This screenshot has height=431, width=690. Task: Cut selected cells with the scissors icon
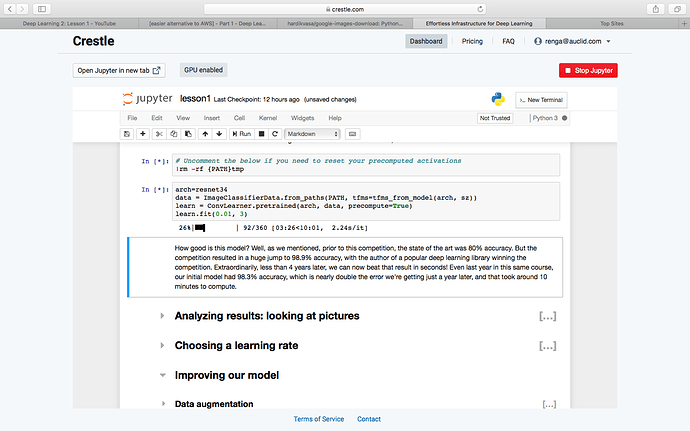coord(160,133)
